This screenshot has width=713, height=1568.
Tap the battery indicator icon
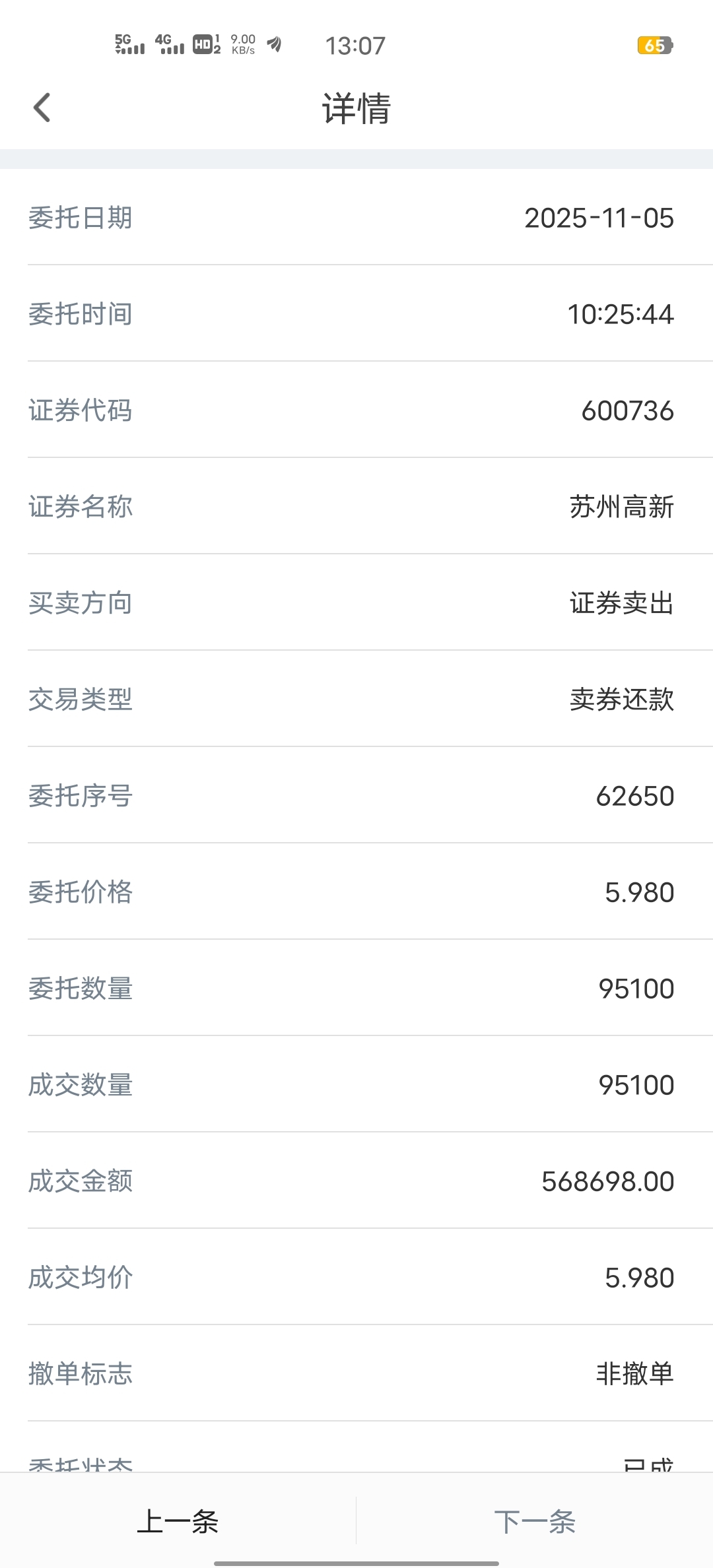[x=654, y=46]
